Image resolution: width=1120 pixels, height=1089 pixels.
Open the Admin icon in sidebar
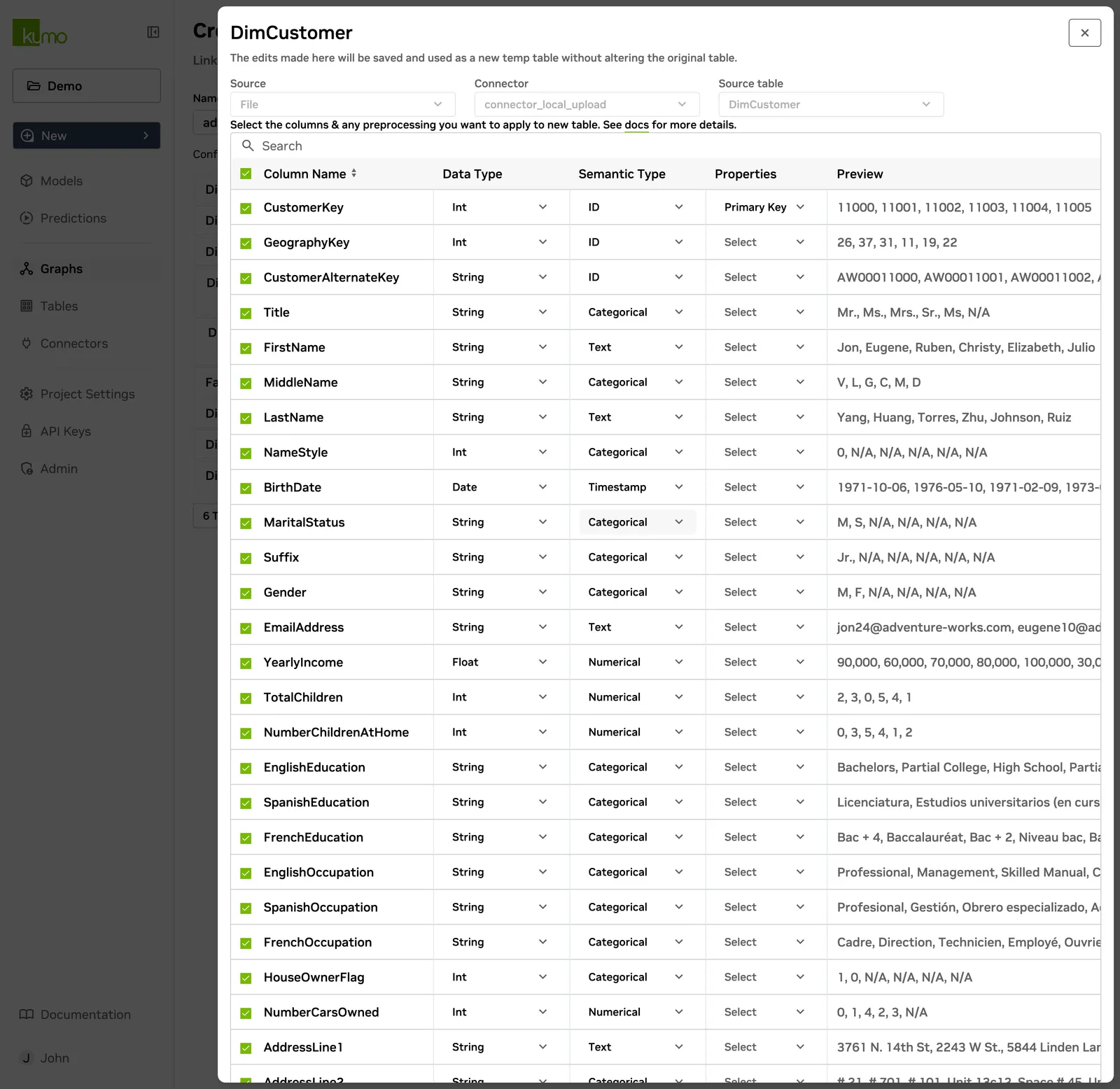coord(27,468)
